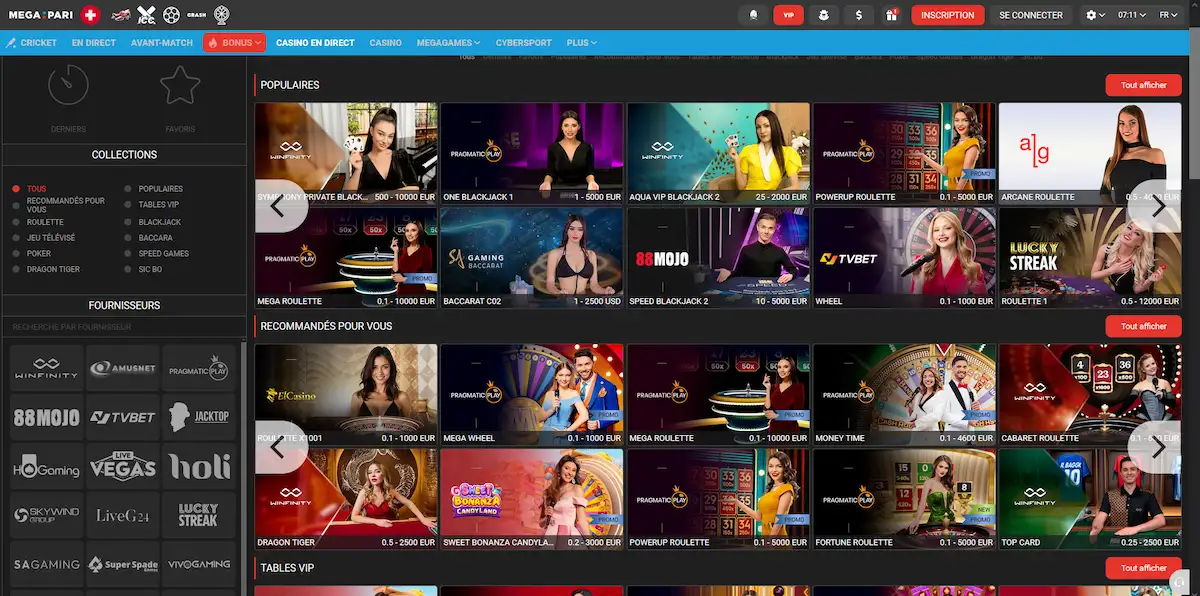
Task: Click Tout afficher for Populaires
Action: (x=1143, y=85)
